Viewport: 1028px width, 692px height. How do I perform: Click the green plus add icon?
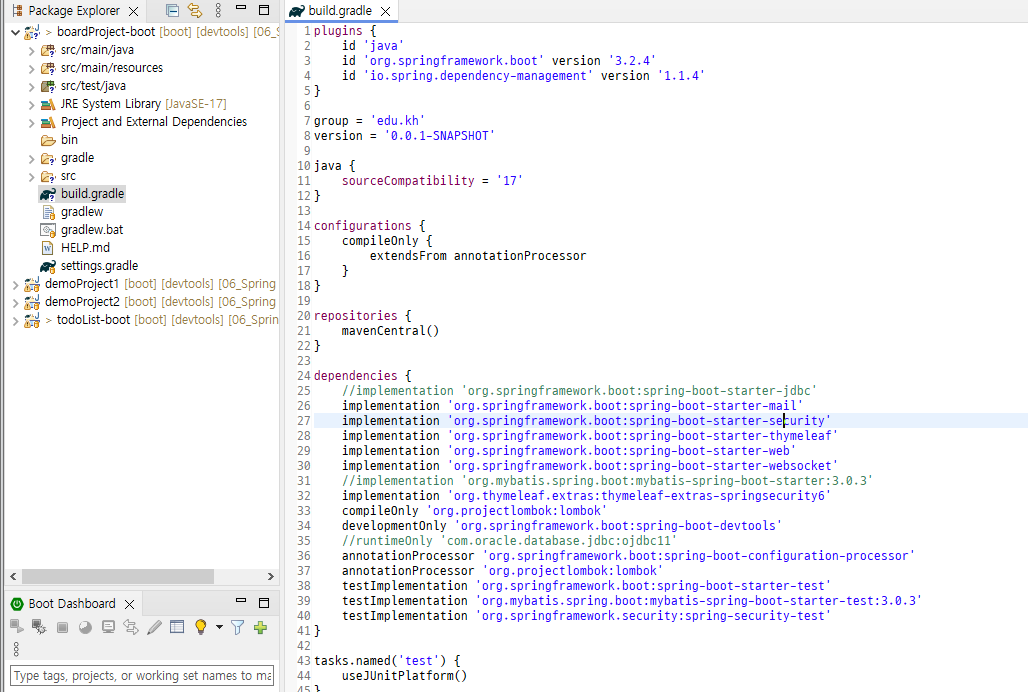tap(260, 628)
